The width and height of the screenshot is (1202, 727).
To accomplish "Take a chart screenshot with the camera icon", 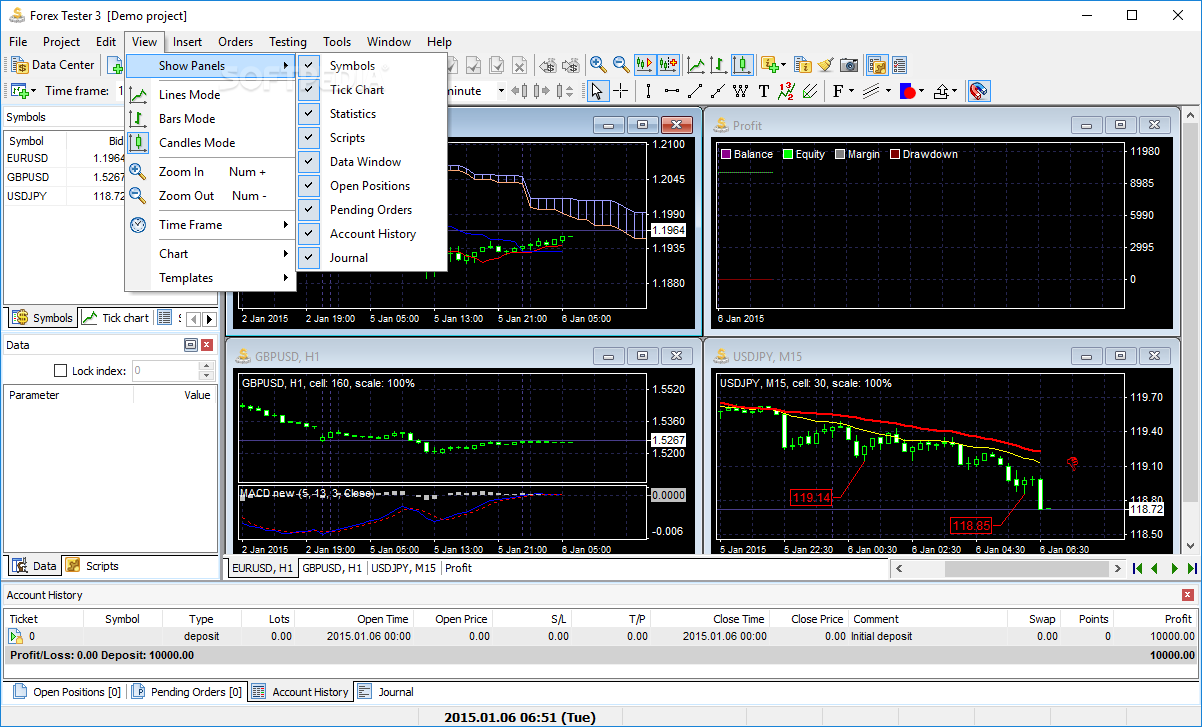I will click(849, 65).
